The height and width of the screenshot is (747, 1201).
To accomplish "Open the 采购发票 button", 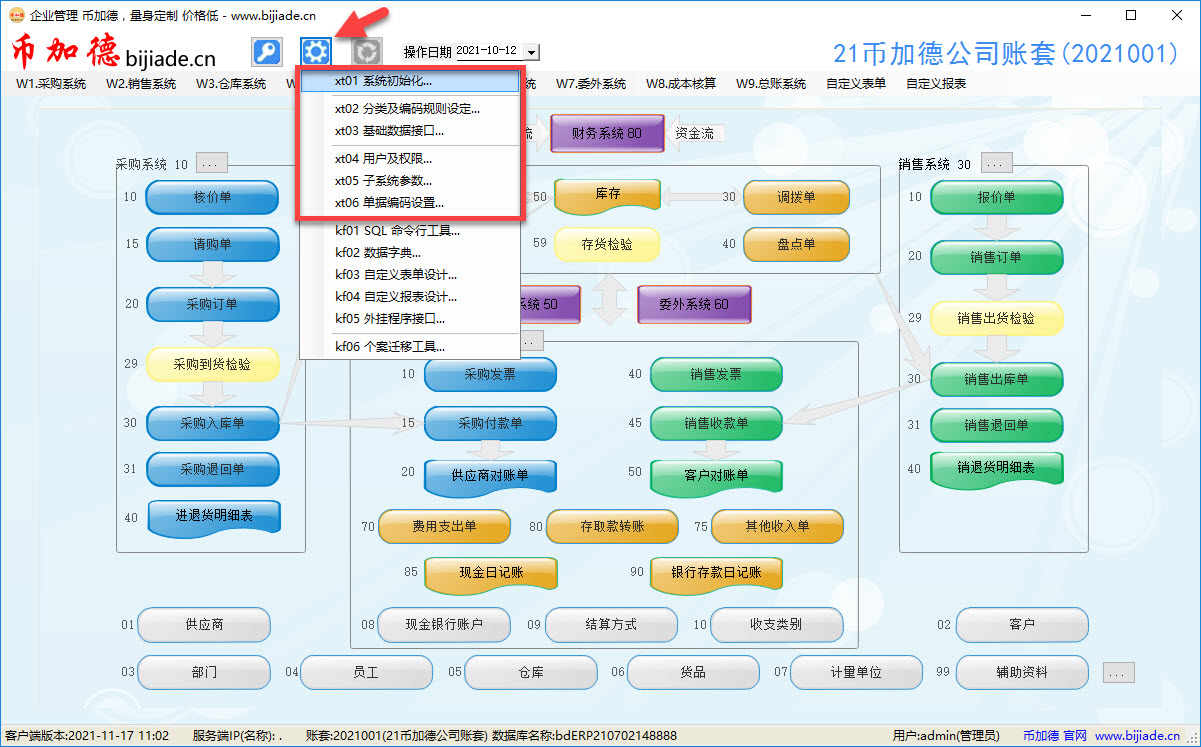I will click(x=490, y=375).
